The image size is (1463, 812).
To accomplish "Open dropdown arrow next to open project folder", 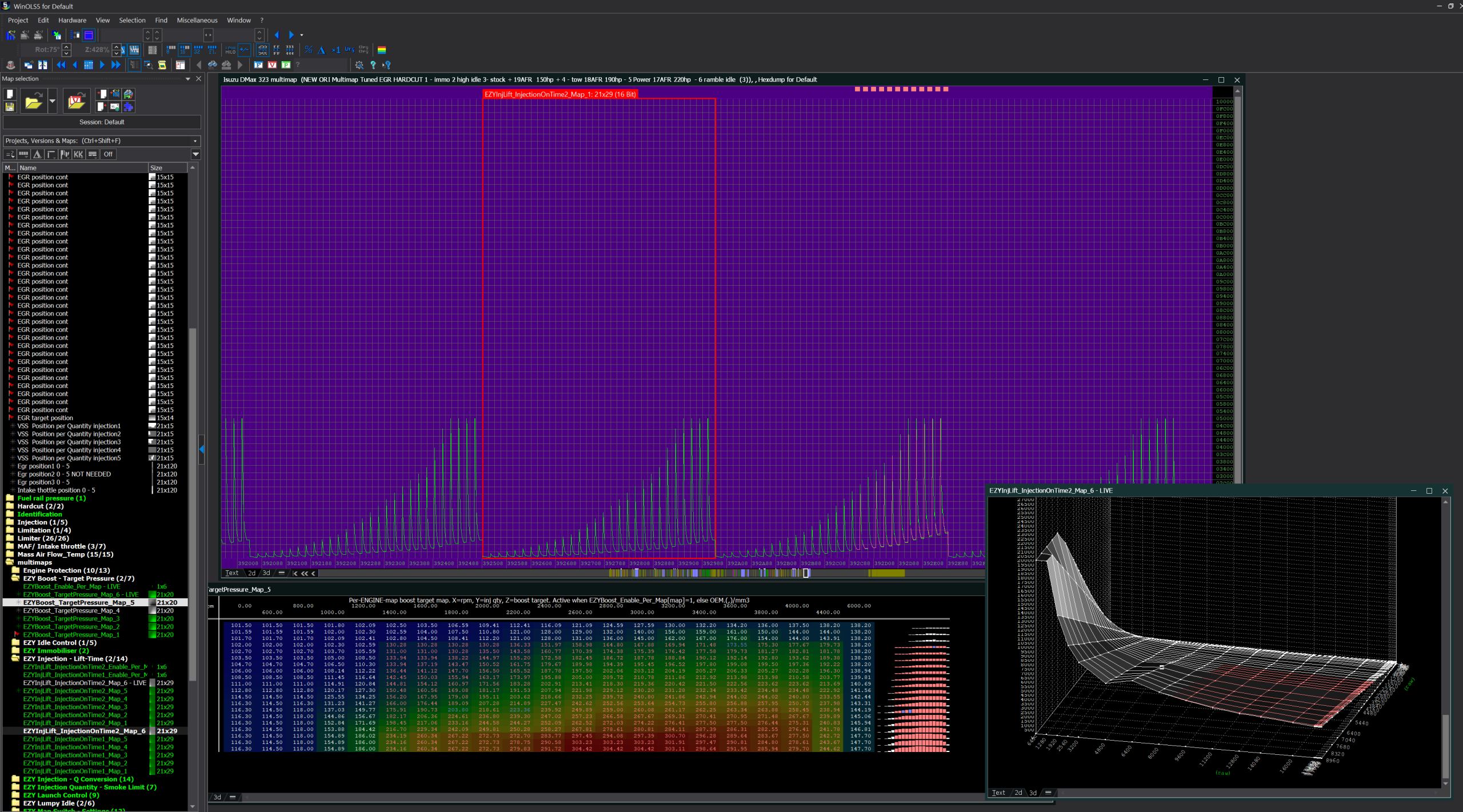I will (52, 101).
